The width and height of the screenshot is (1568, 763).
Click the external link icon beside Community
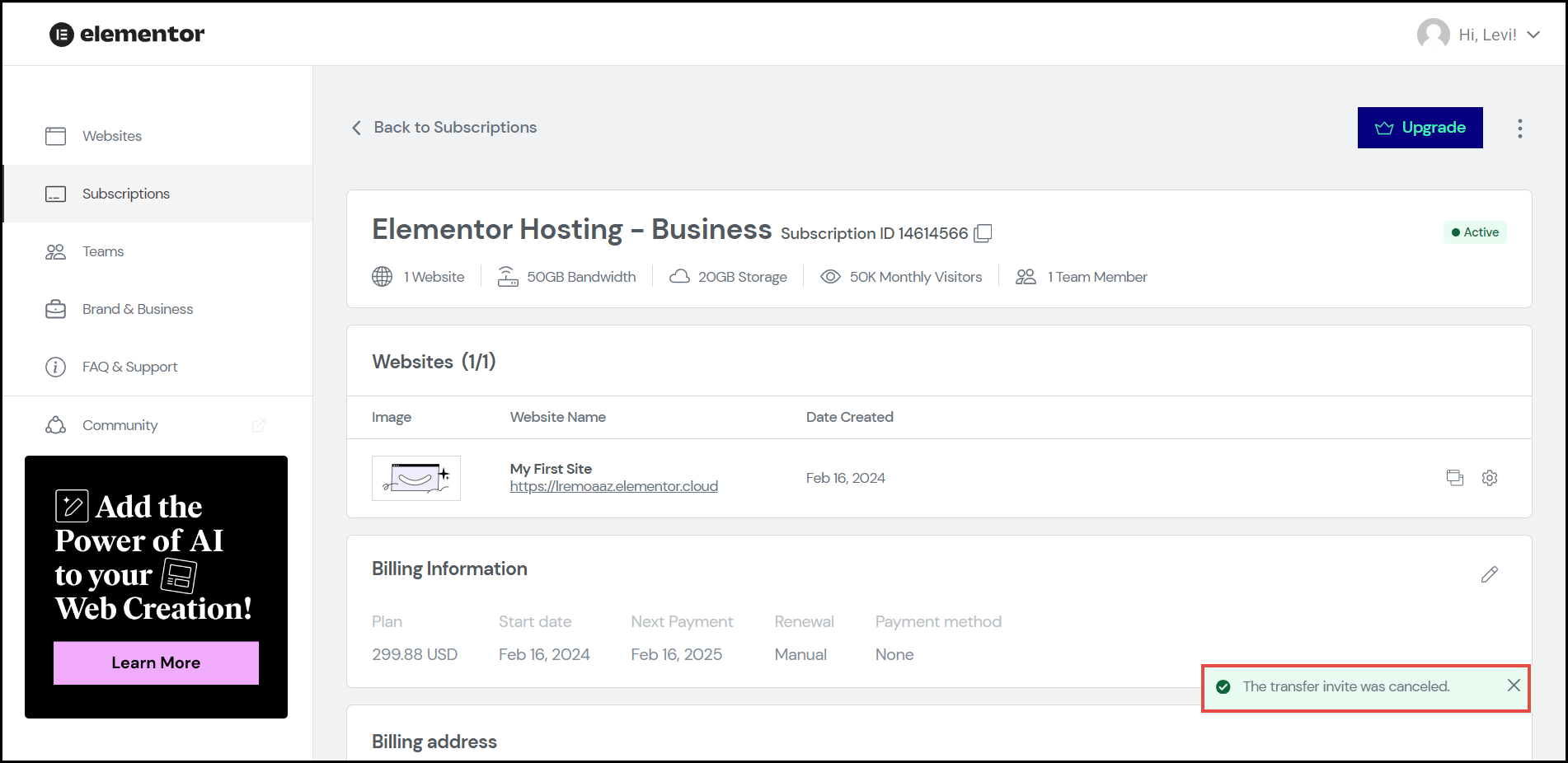pyautogui.click(x=259, y=425)
